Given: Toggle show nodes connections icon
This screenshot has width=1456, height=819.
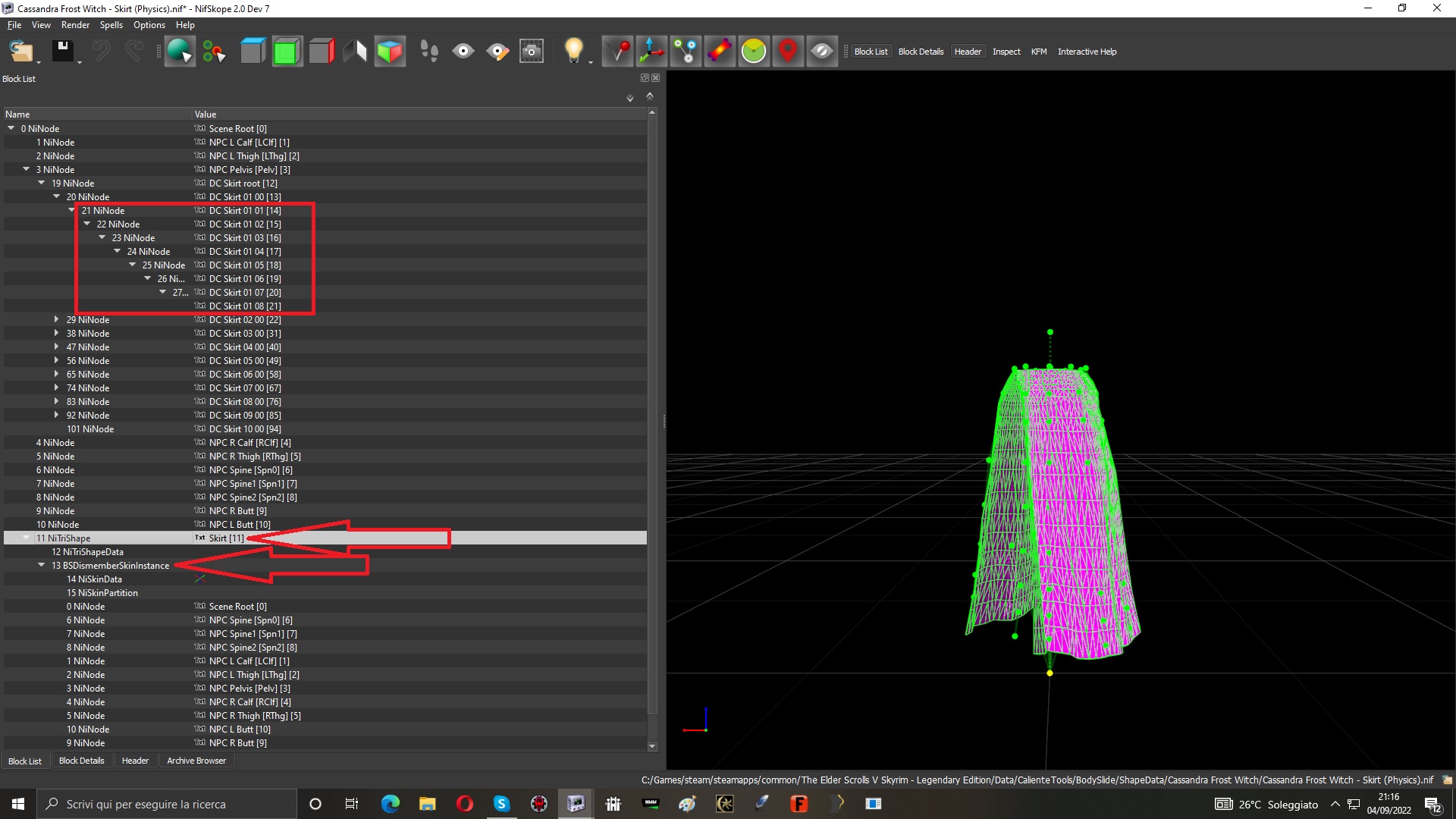Looking at the screenshot, I should click(686, 51).
